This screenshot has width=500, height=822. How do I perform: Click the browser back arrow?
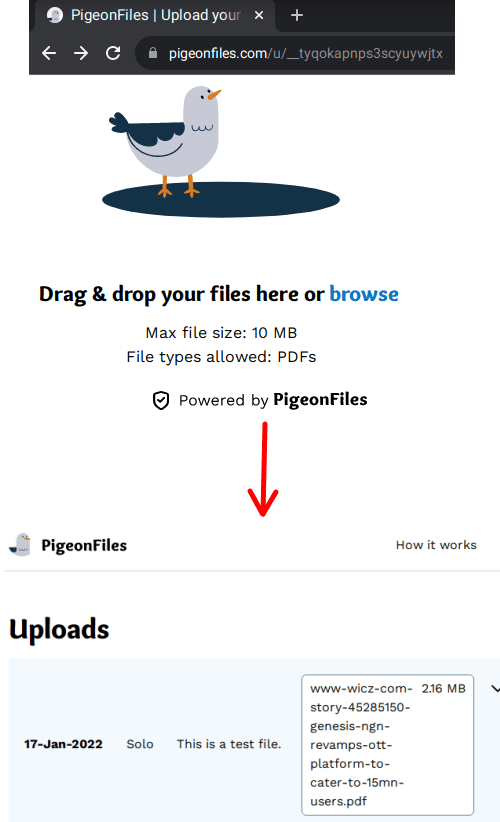click(49, 53)
